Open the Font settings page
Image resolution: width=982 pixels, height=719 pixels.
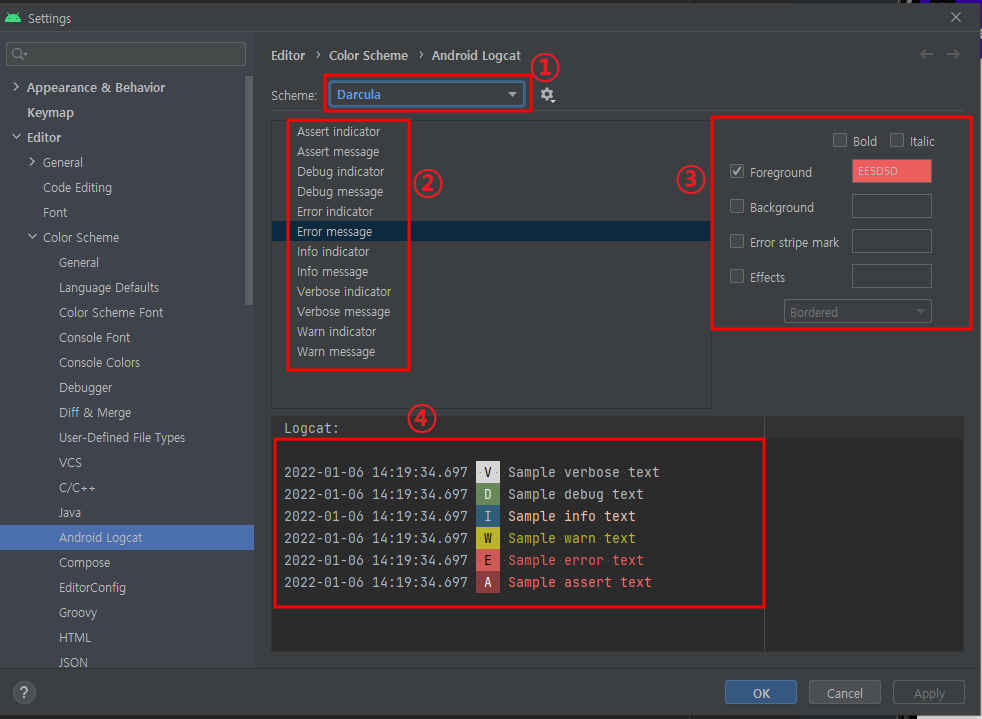point(55,212)
